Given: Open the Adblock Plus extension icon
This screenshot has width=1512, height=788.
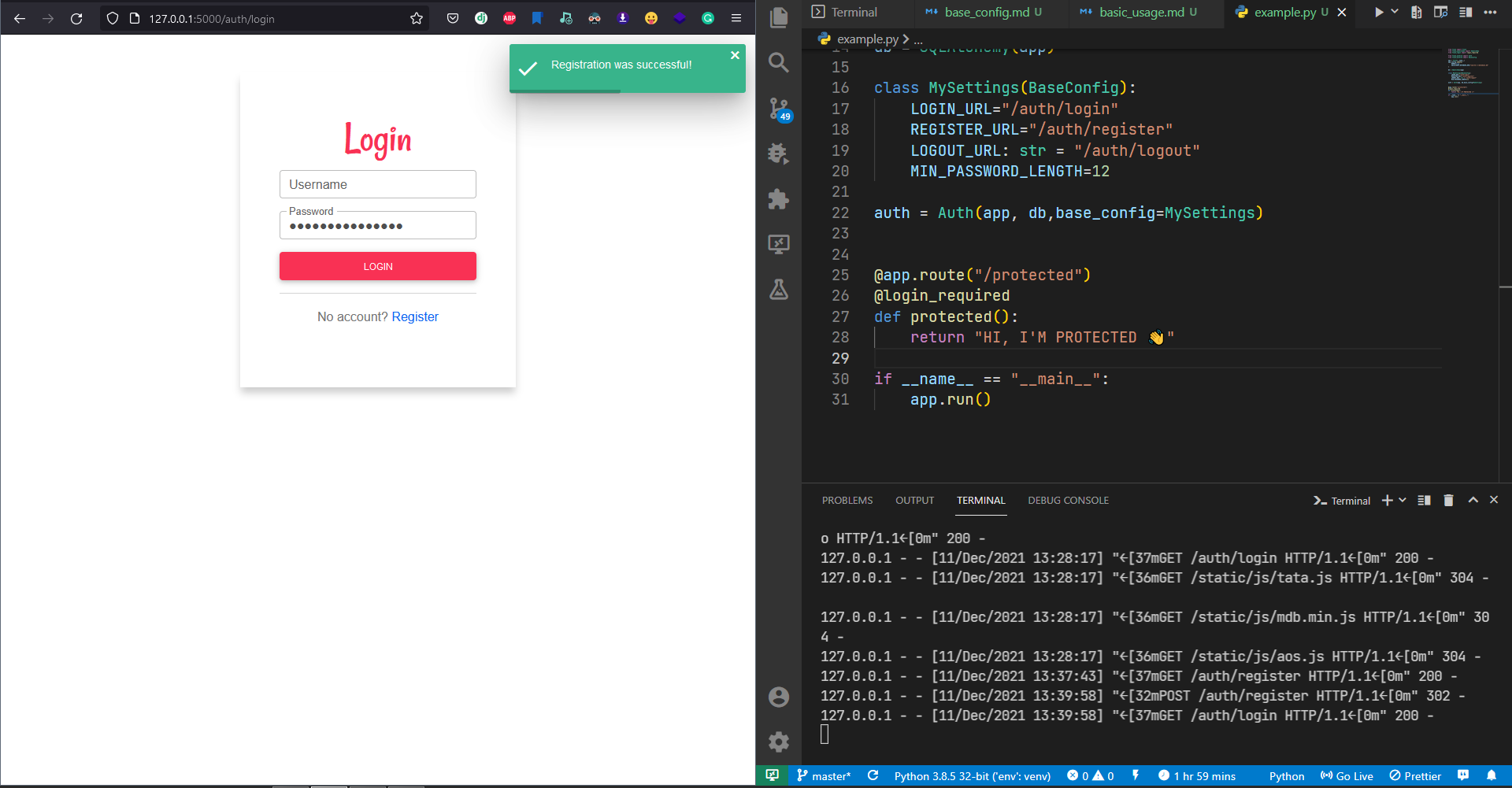Looking at the screenshot, I should 510,18.
